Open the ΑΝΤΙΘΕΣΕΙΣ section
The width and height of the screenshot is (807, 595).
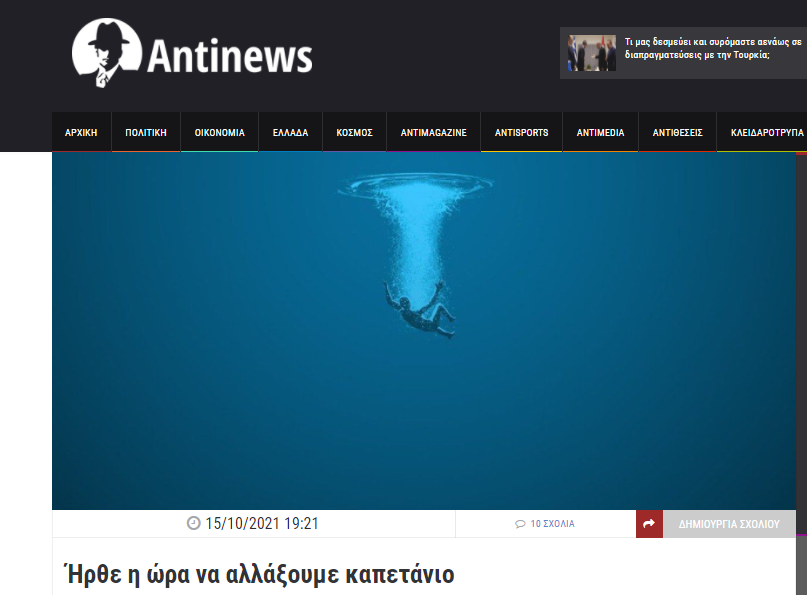[x=677, y=132]
